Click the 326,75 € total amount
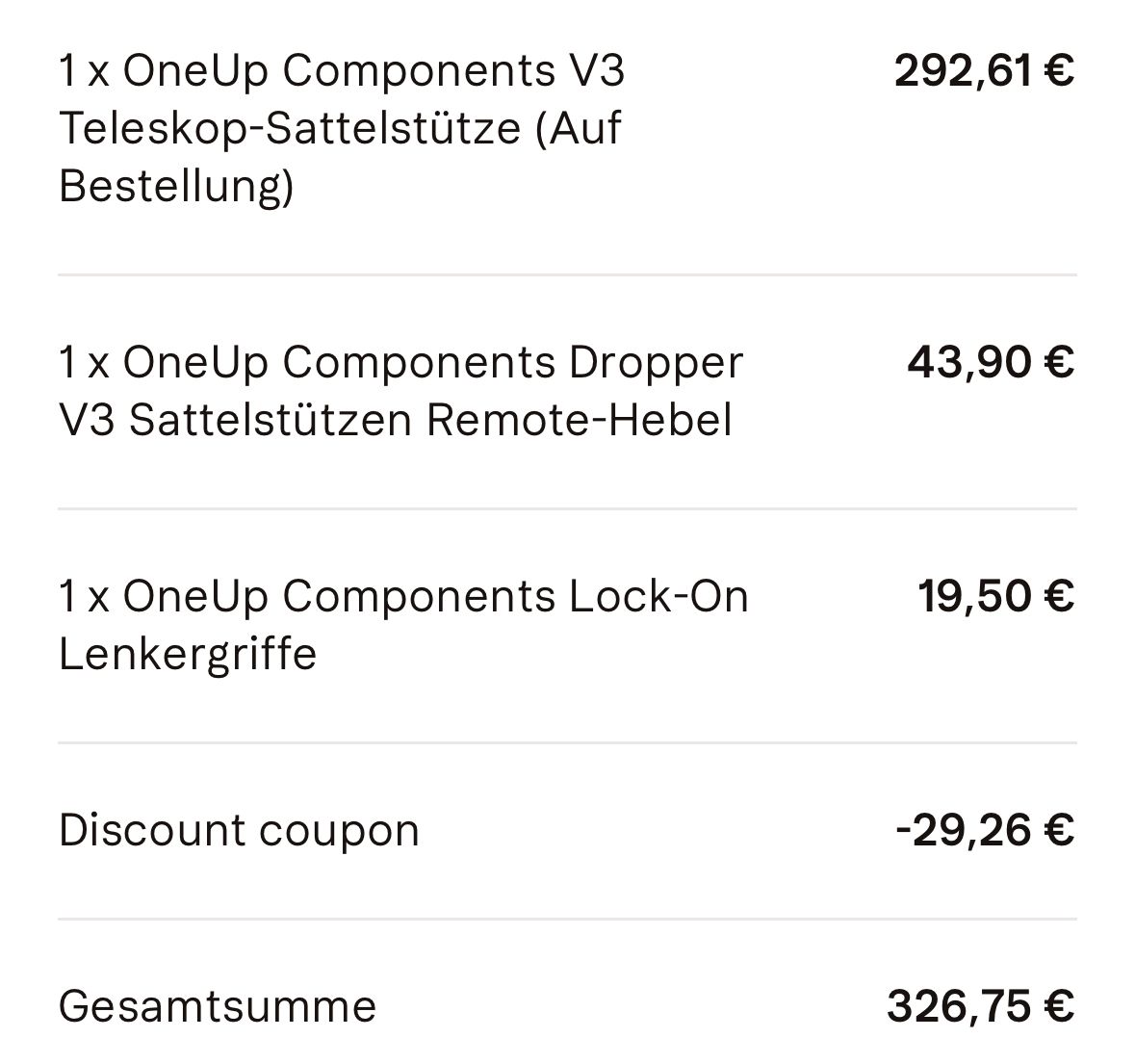 tap(980, 1007)
